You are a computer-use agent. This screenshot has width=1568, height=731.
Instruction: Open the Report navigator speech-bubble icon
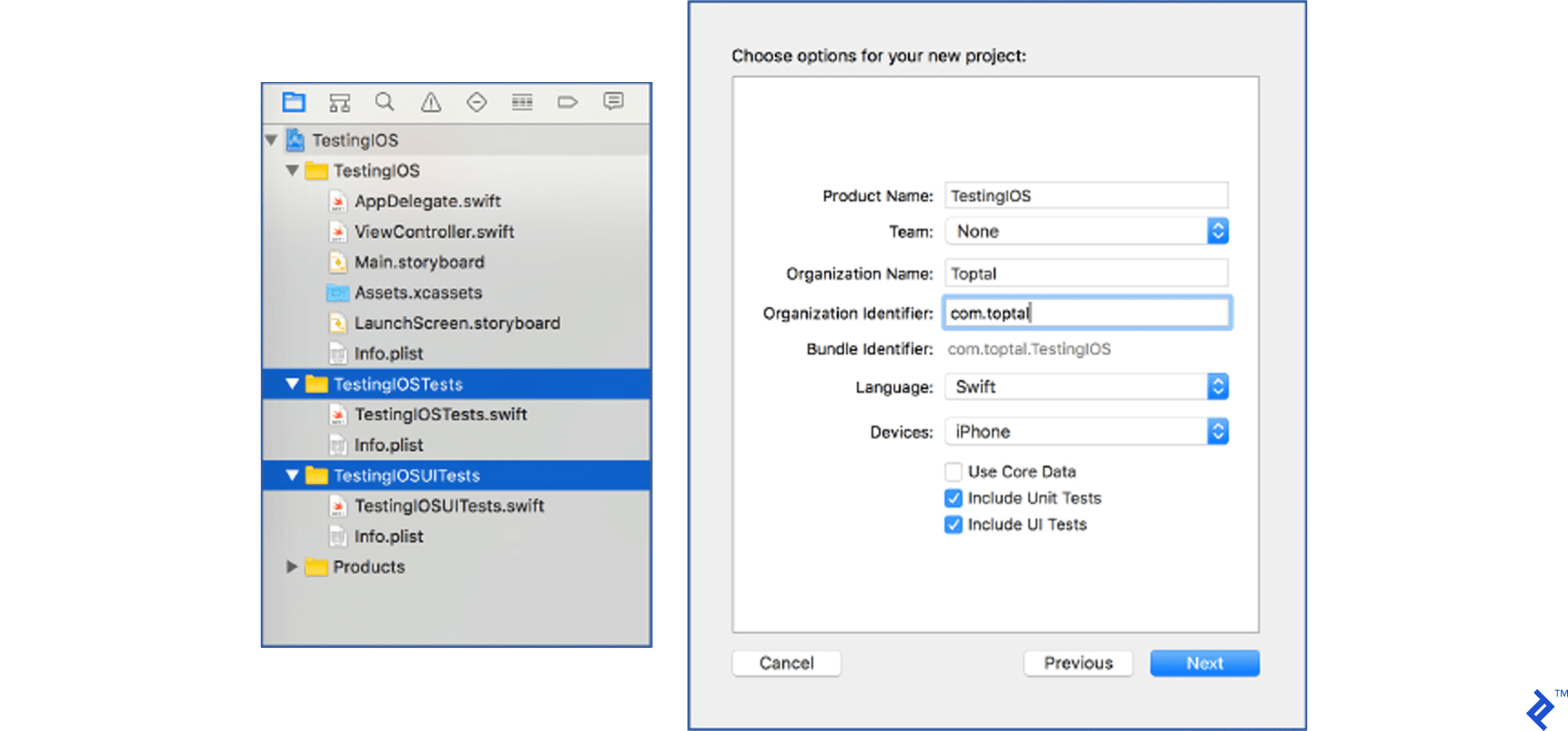(614, 101)
